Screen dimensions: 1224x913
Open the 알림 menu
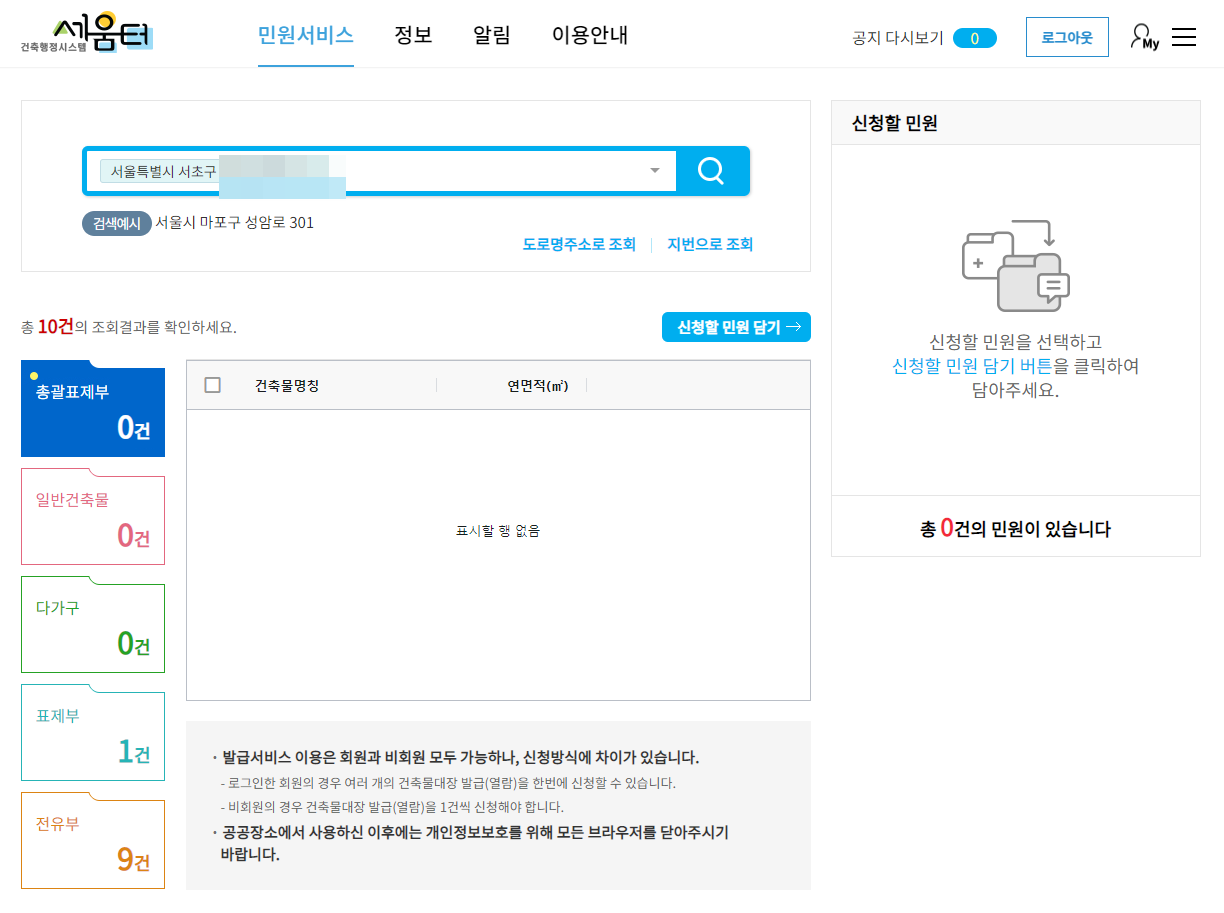492,35
